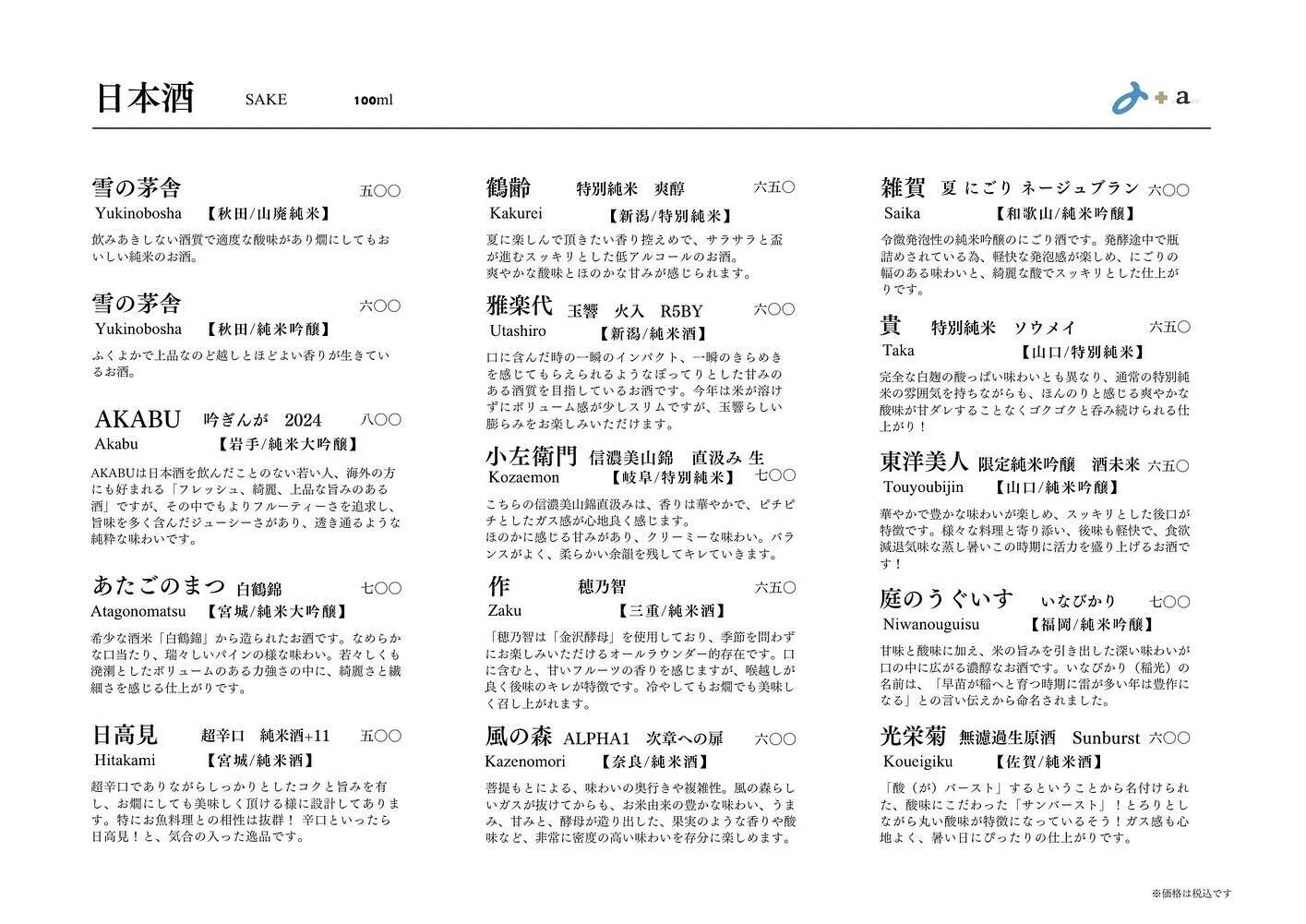The image size is (1306, 924).
Task: Click '特別純米 ソウメイ' next to 貴
Action: tap(1003, 328)
